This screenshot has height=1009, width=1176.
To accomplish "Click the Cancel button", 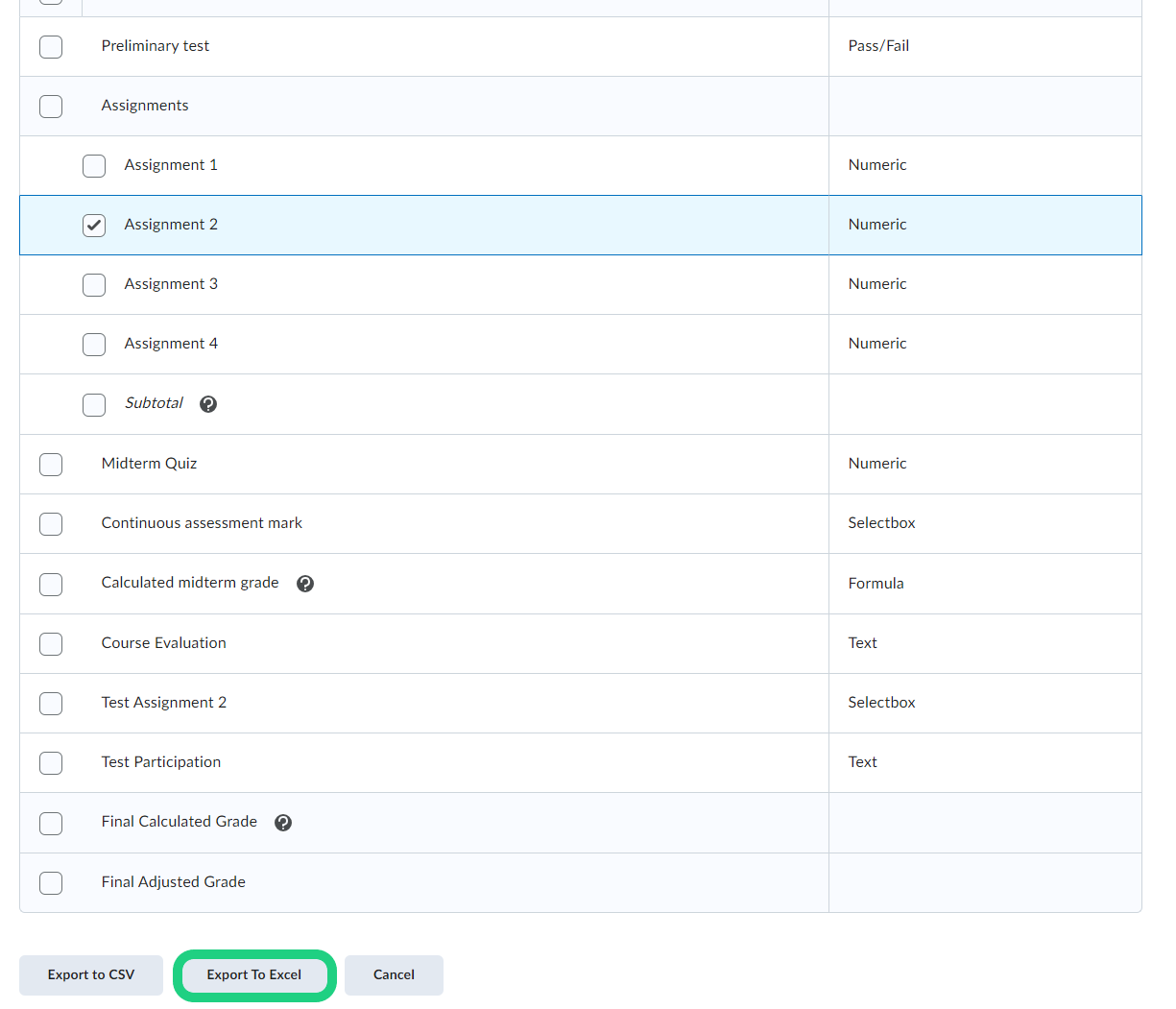I will pyautogui.click(x=394, y=975).
